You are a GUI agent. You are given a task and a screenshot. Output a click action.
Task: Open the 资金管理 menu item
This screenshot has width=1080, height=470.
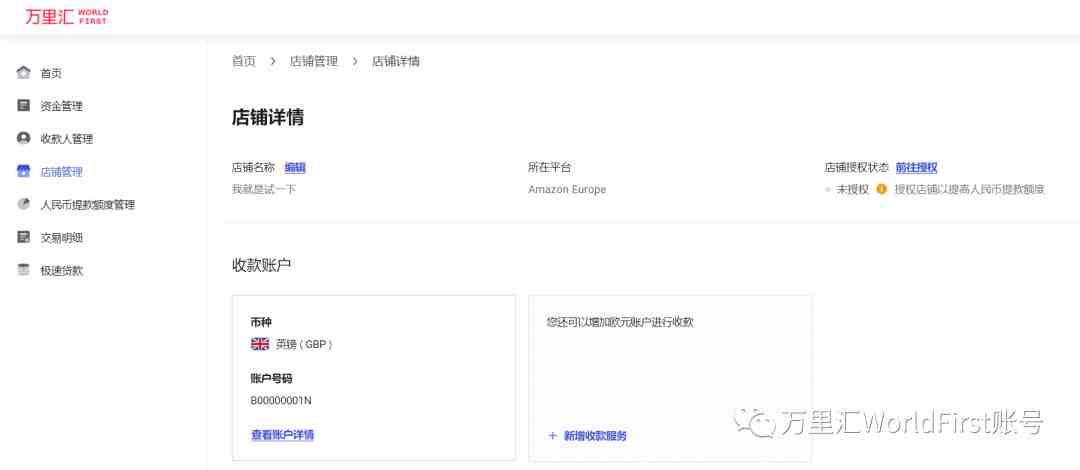tap(61, 106)
